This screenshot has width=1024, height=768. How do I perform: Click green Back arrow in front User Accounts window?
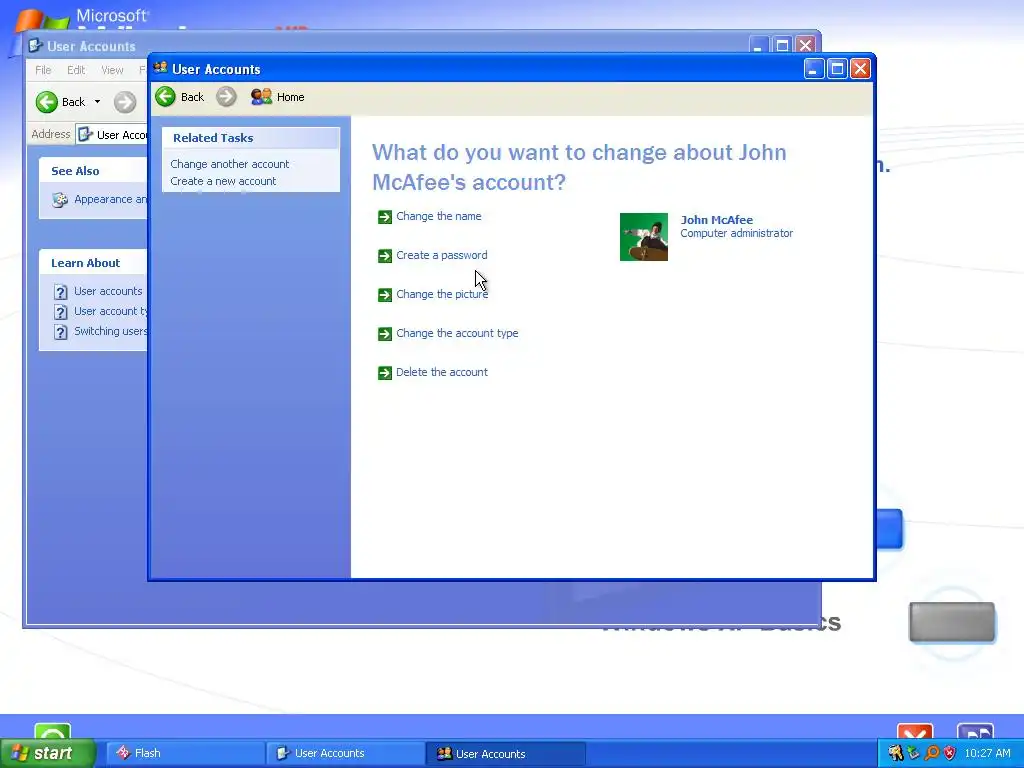point(166,97)
